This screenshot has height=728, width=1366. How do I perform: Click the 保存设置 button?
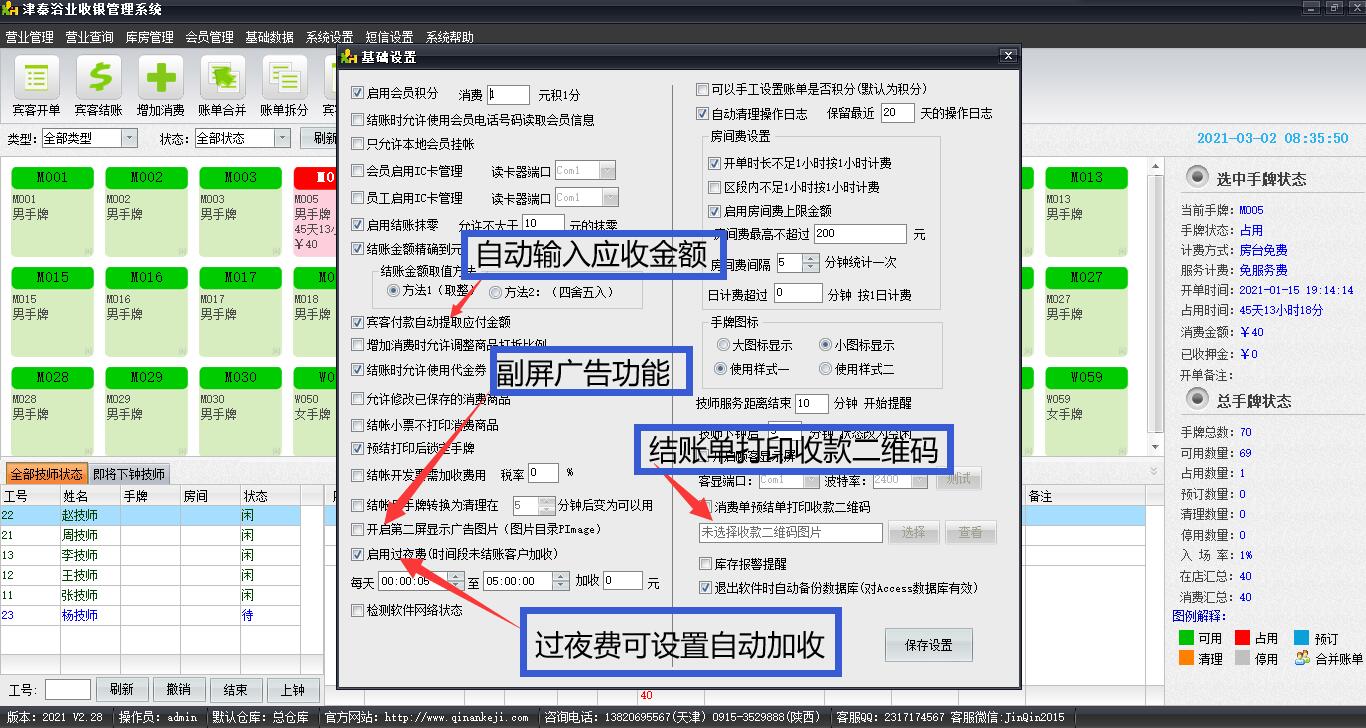(928, 645)
